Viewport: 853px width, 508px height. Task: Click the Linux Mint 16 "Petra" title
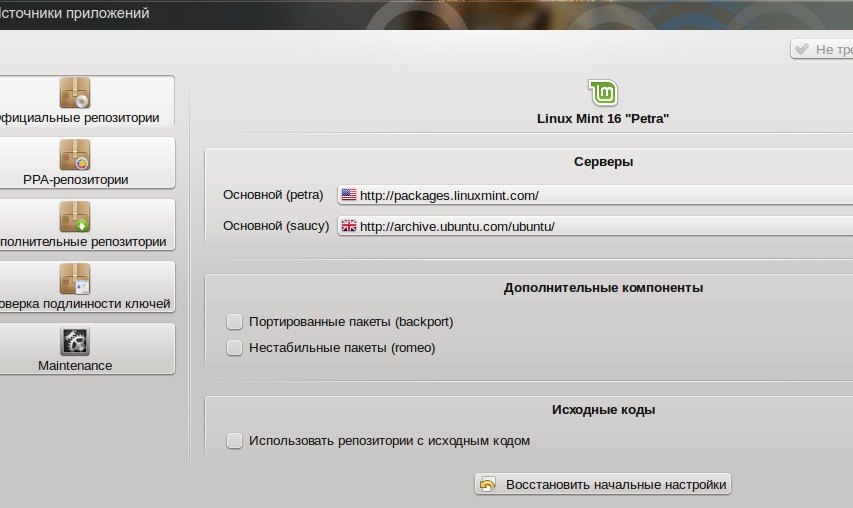pos(603,119)
